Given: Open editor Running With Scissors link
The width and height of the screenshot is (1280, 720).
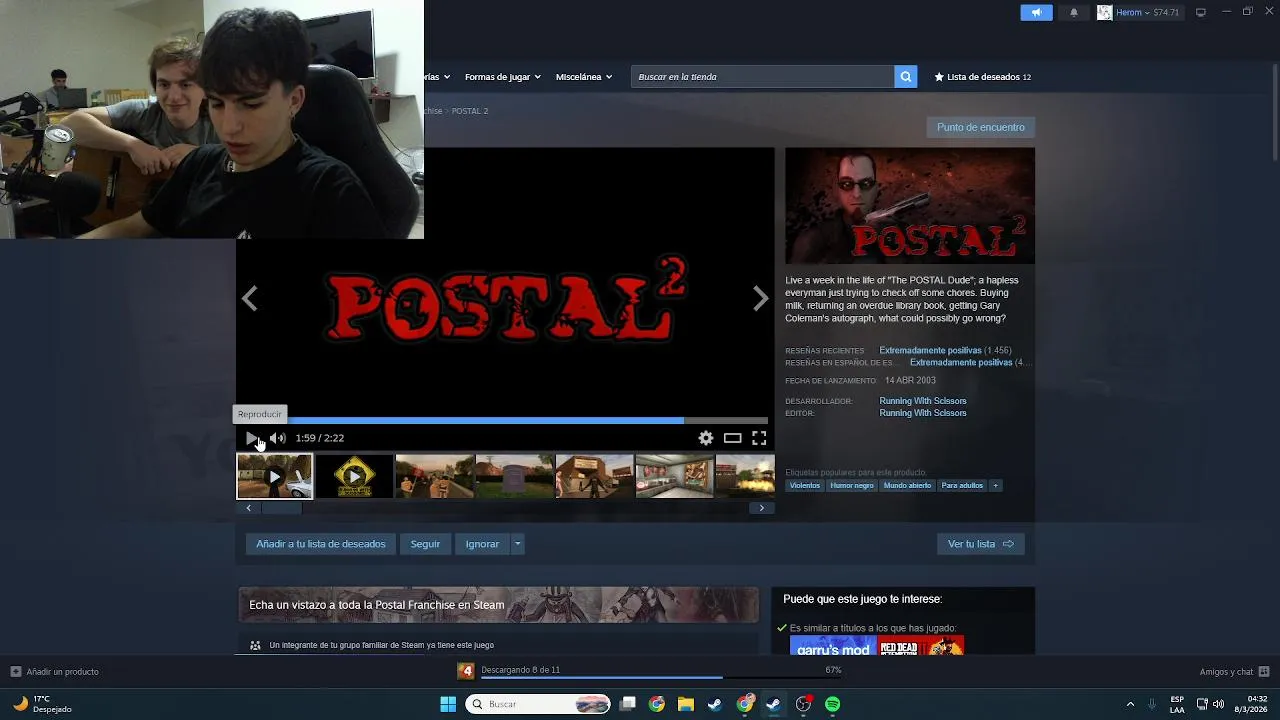Looking at the screenshot, I should (x=922, y=413).
